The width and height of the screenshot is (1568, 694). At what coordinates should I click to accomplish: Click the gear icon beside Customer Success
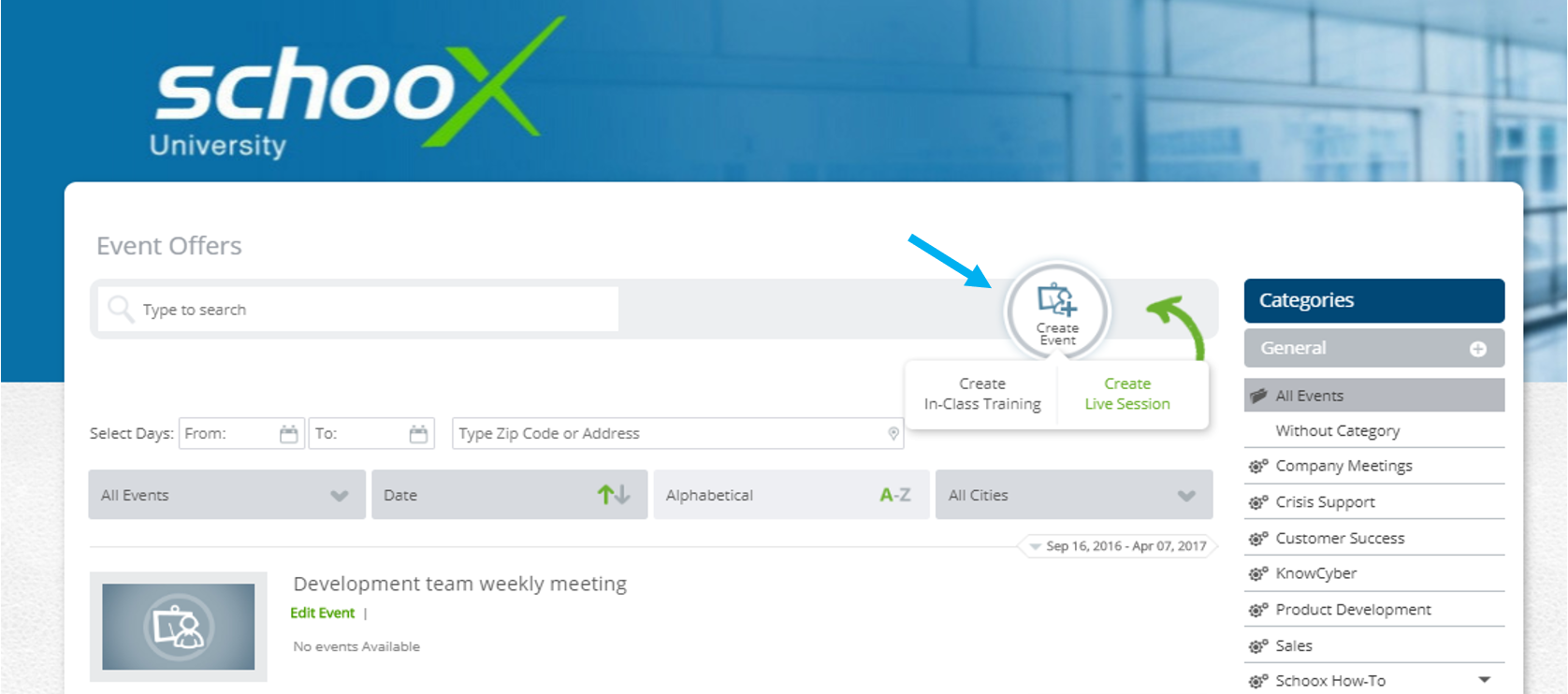(1258, 539)
